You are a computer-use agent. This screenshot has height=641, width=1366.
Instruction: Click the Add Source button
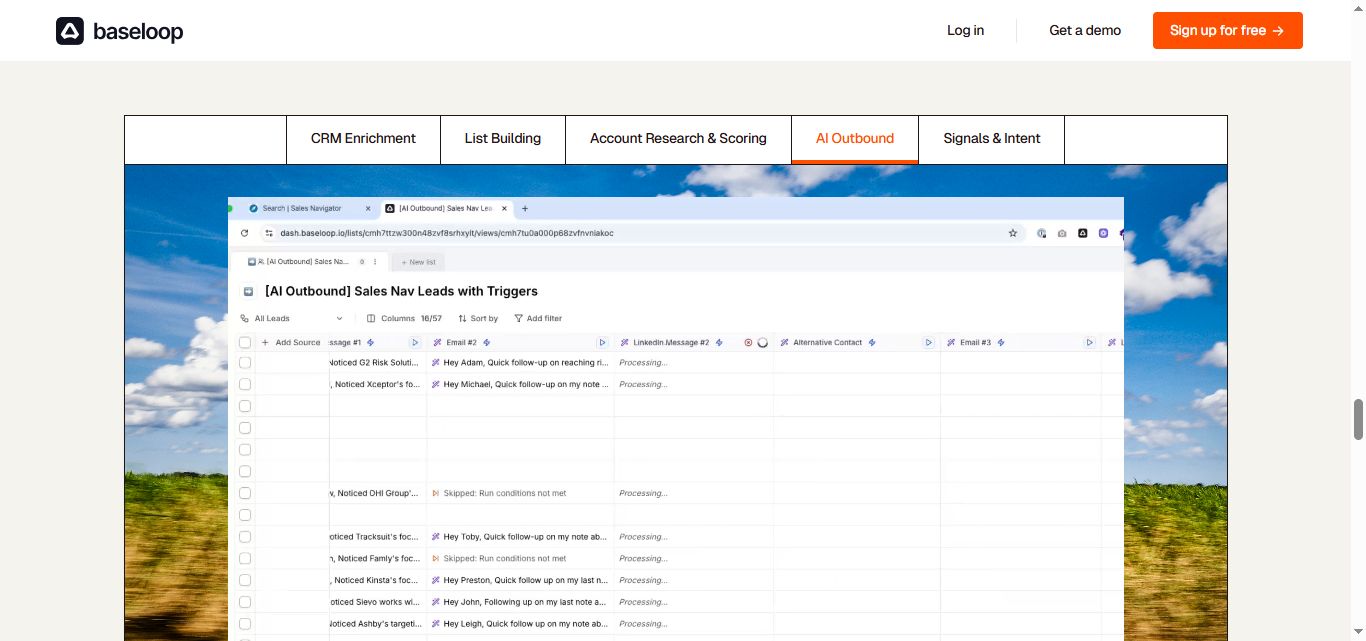pos(296,342)
